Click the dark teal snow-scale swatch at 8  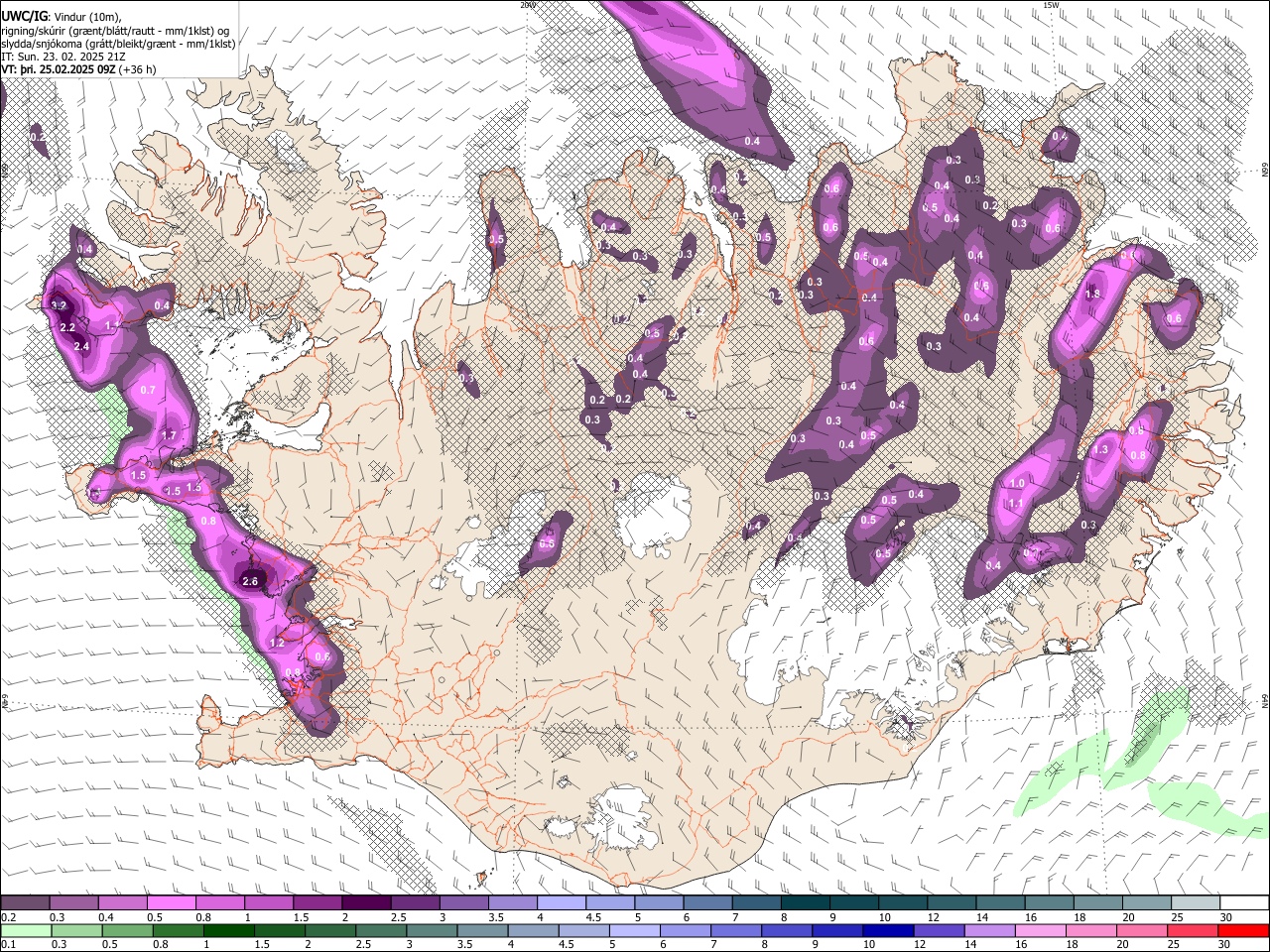tap(806, 903)
